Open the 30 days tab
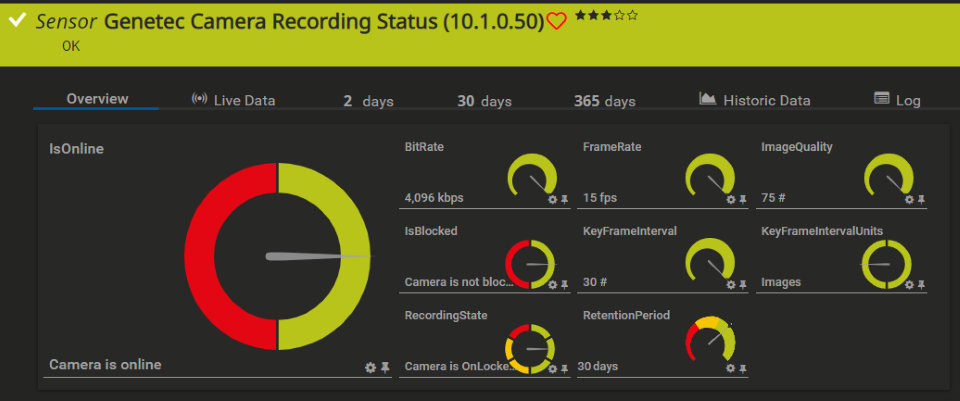Screen dimensions: 960x401 pyautogui.click(x=484, y=101)
